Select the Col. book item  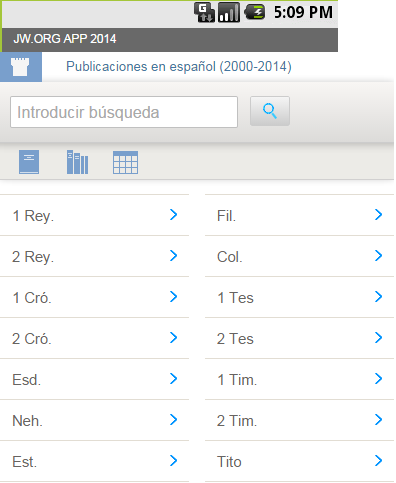pos(299,256)
